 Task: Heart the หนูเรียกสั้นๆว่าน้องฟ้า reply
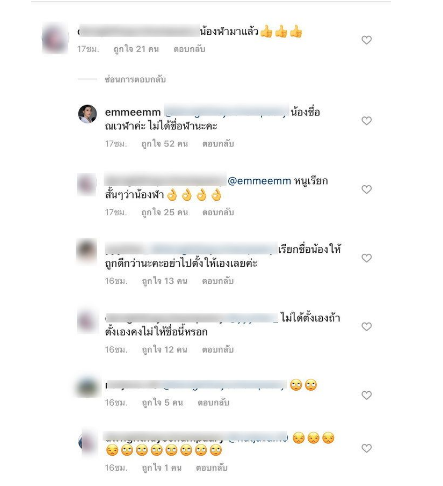click(x=366, y=189)
